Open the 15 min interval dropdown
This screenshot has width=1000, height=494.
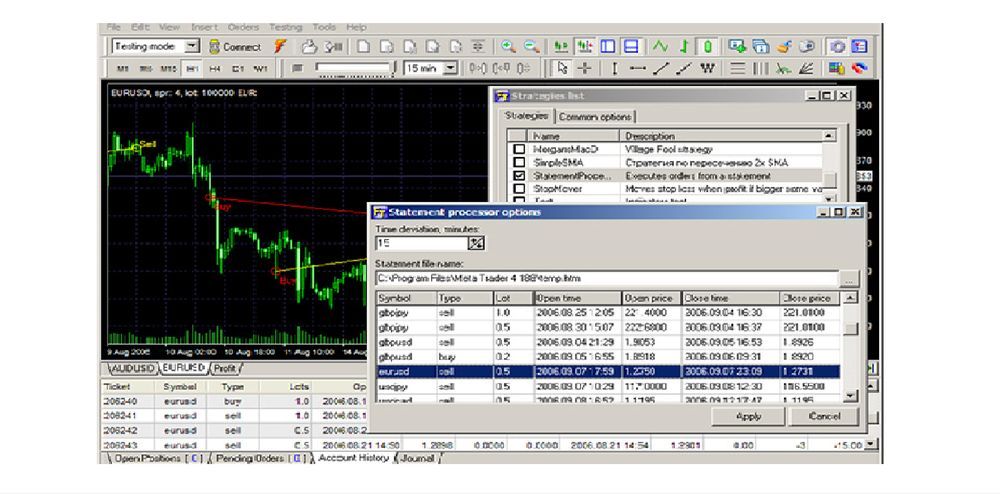[451, 68]
